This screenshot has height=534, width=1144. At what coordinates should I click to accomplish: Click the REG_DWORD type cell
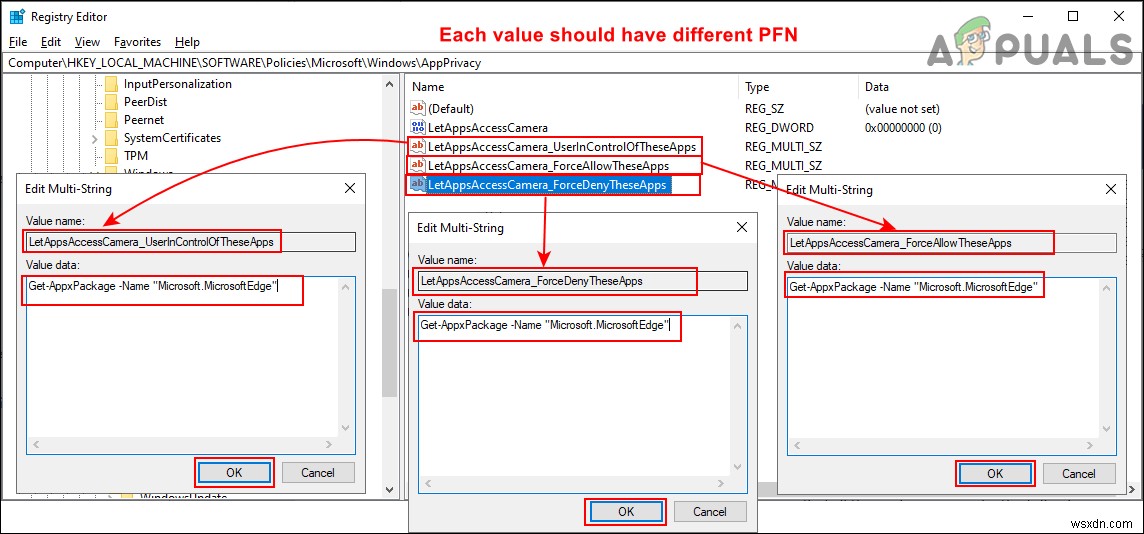click(778, 127)
